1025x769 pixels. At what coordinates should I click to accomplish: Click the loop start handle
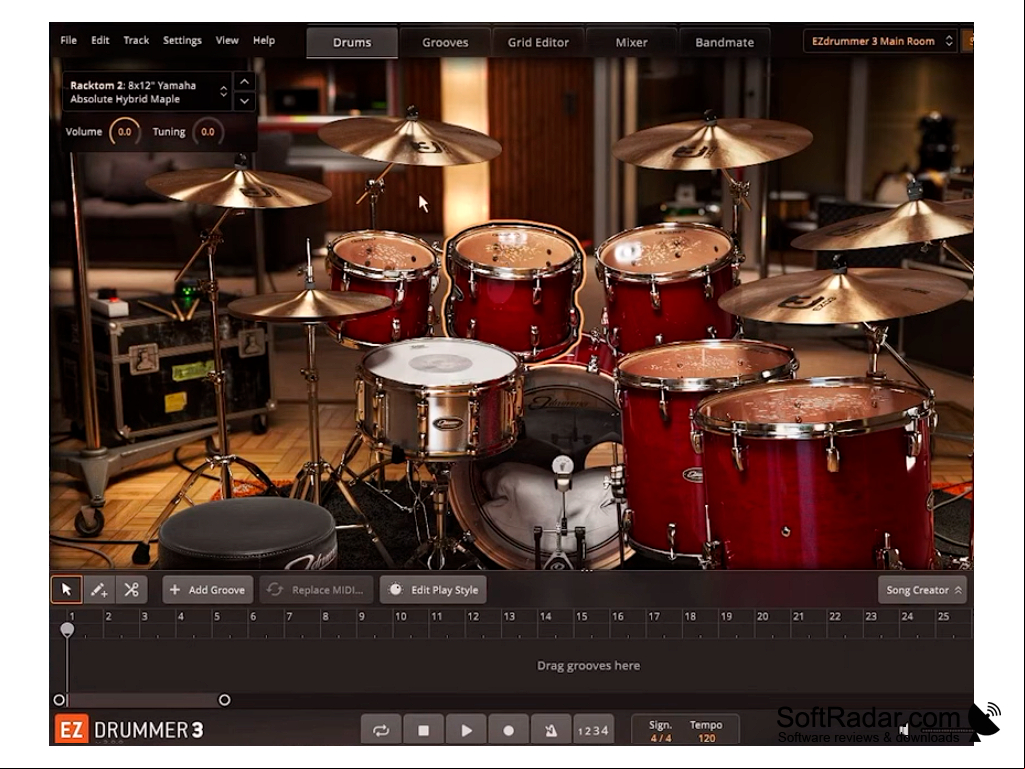59,700
